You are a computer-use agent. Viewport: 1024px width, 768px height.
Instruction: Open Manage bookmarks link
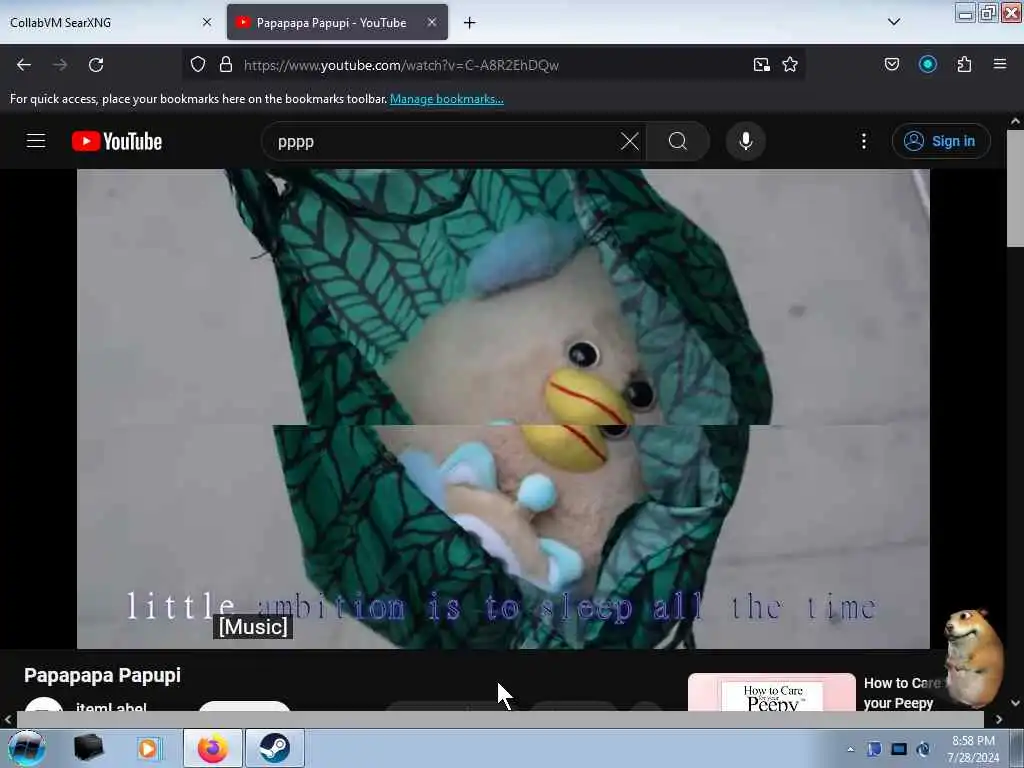[x=447, y=99]
